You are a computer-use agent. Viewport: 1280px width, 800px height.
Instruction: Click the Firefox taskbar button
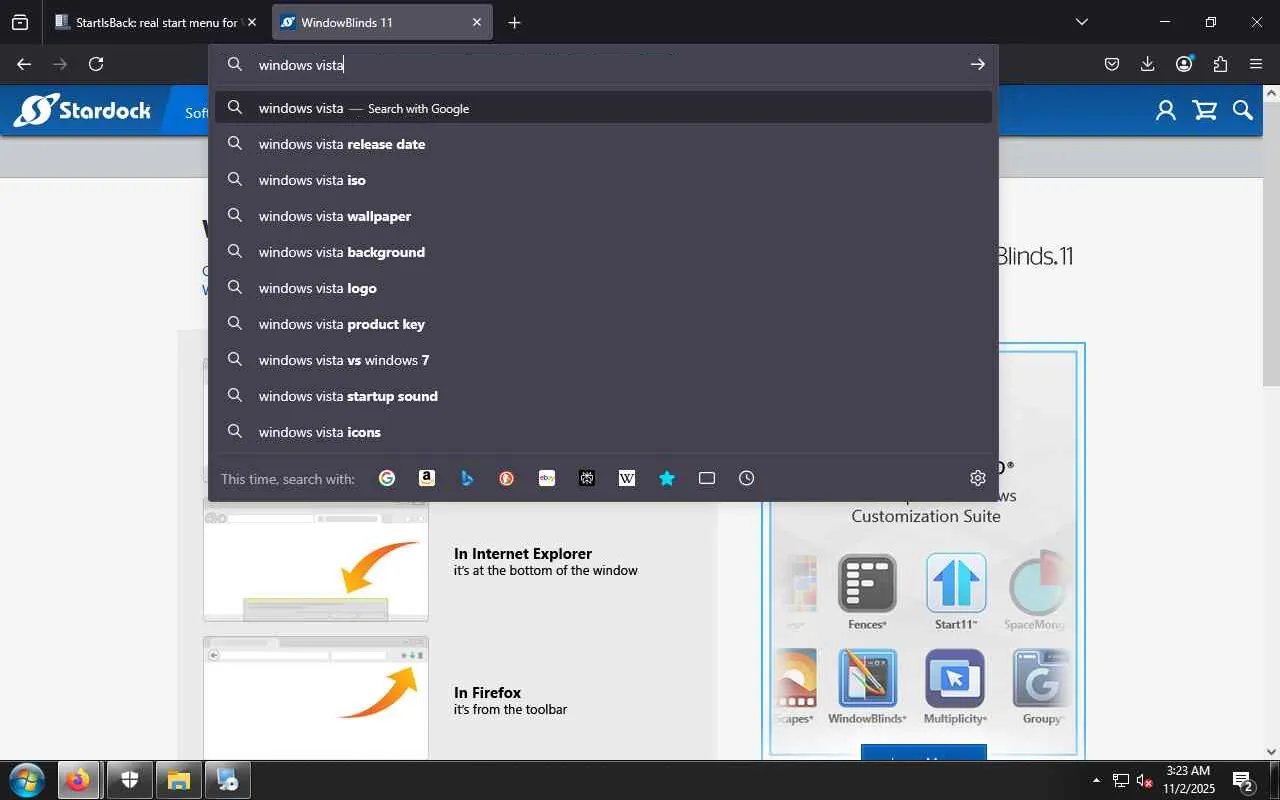click(78, 780)
